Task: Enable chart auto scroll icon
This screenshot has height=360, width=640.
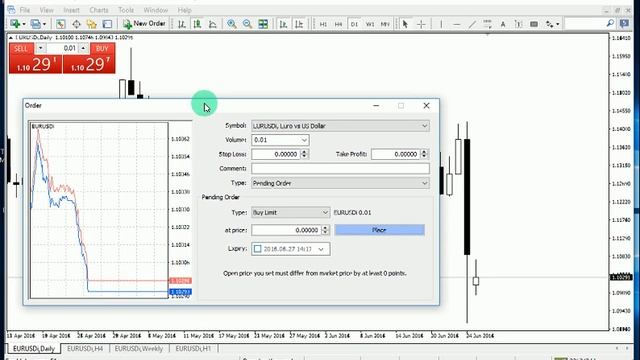Action: (283, 24)
